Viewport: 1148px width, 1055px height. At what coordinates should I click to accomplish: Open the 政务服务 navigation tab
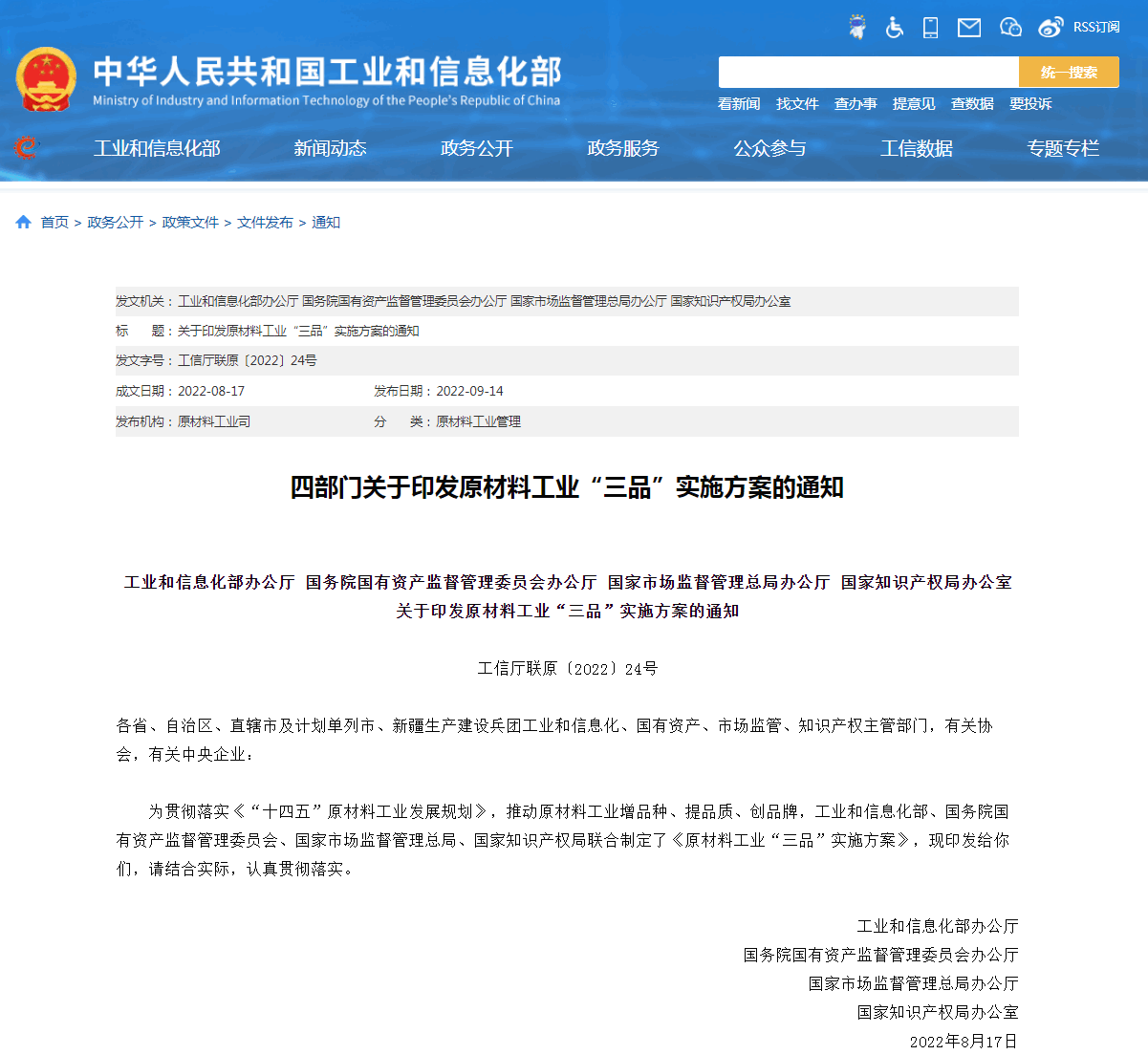pos(623,148)
